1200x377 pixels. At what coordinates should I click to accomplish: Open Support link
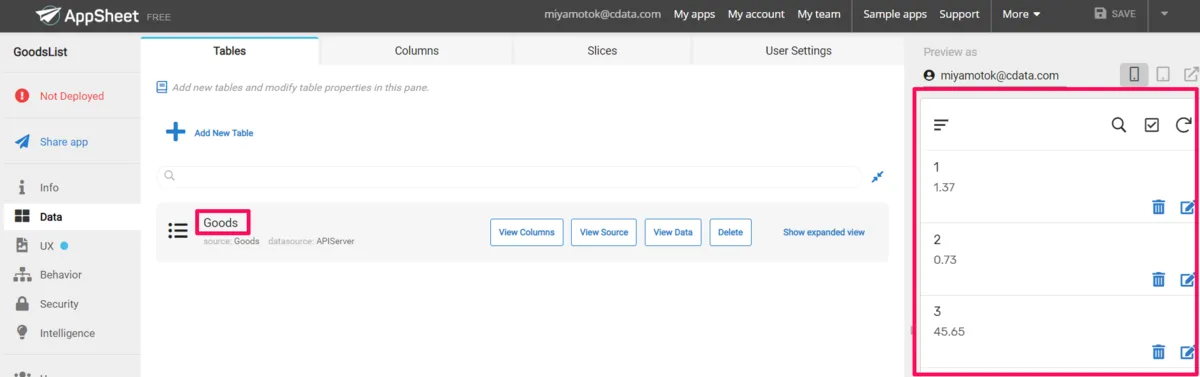click(x=959, y=14)
